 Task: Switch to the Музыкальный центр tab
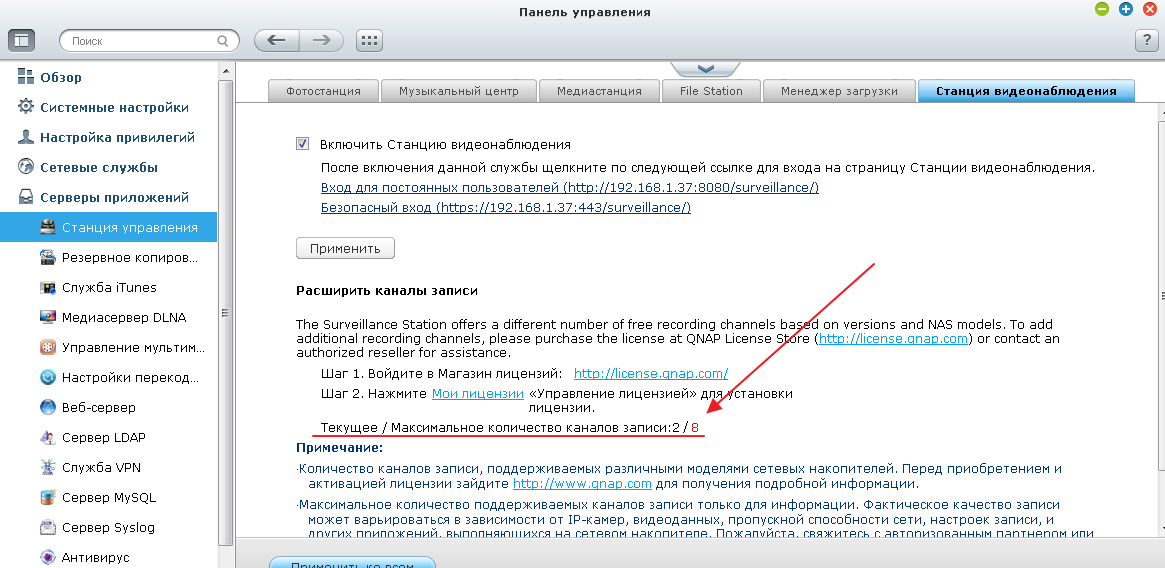pos(458,91)
